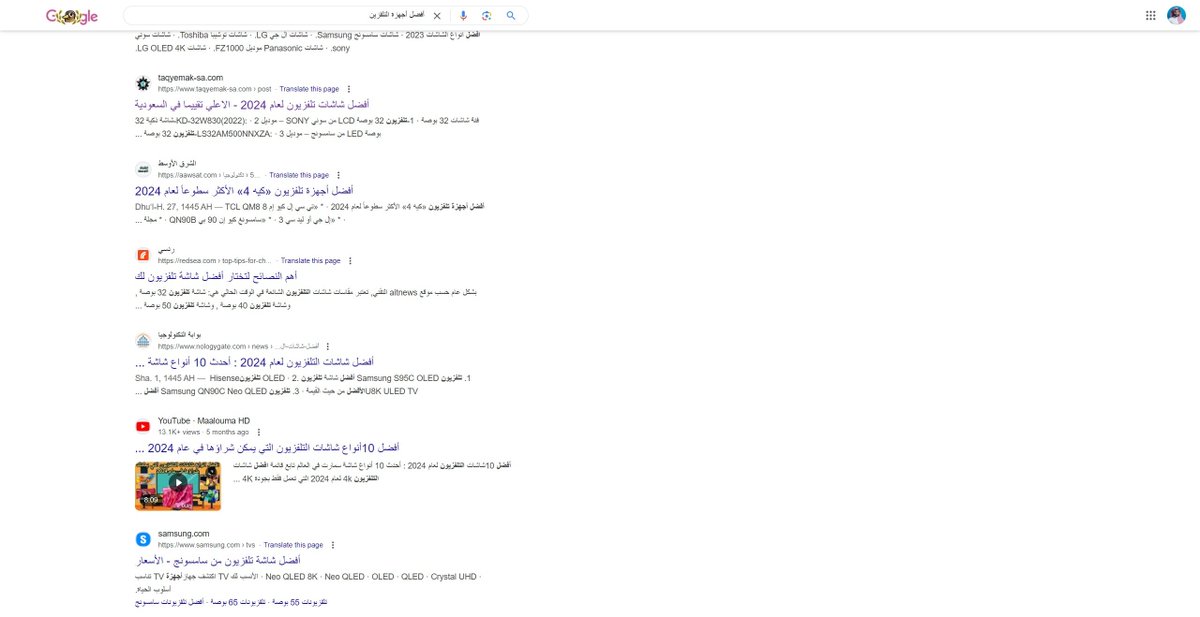Open title 'أحدث 10 أنواع شاشة' nologygate result
Viewport: 1200px width, 617px height.
pyautogui.click(x=254, y=361)
